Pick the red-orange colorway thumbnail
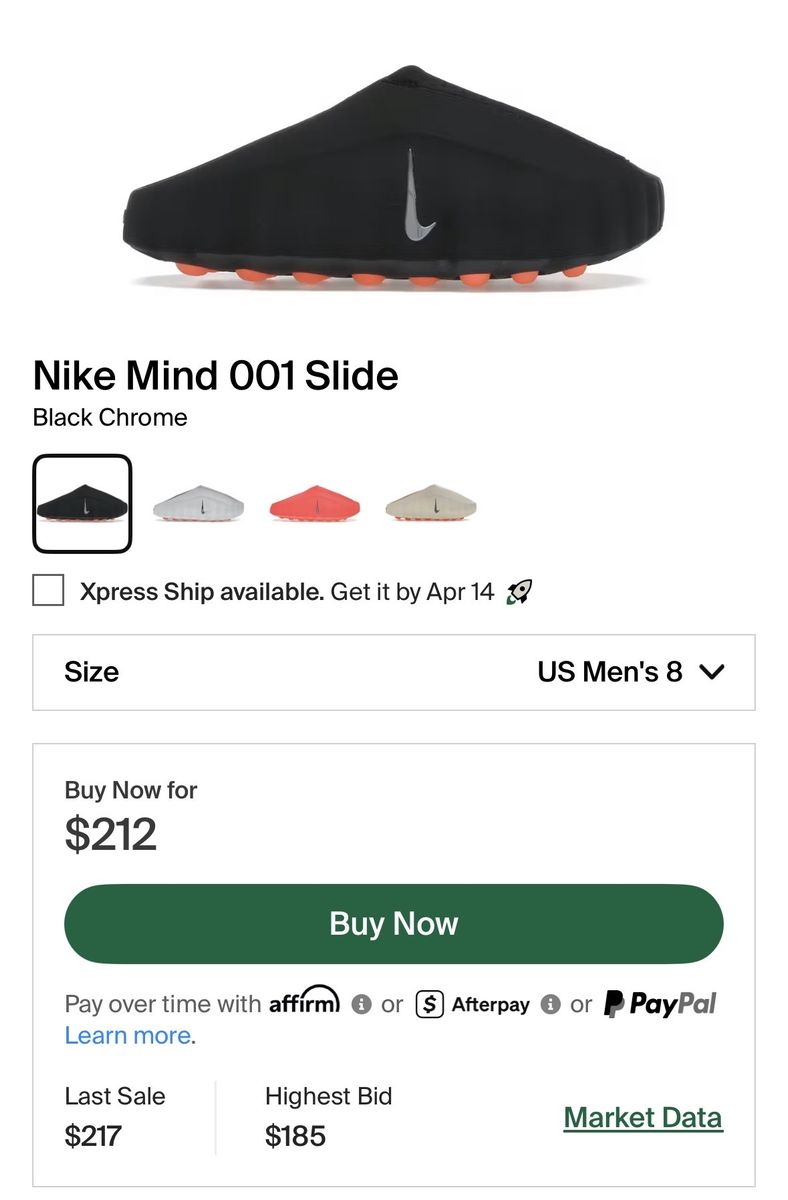The height and width of the screenshot is (1200, 788). pos(315,504)
